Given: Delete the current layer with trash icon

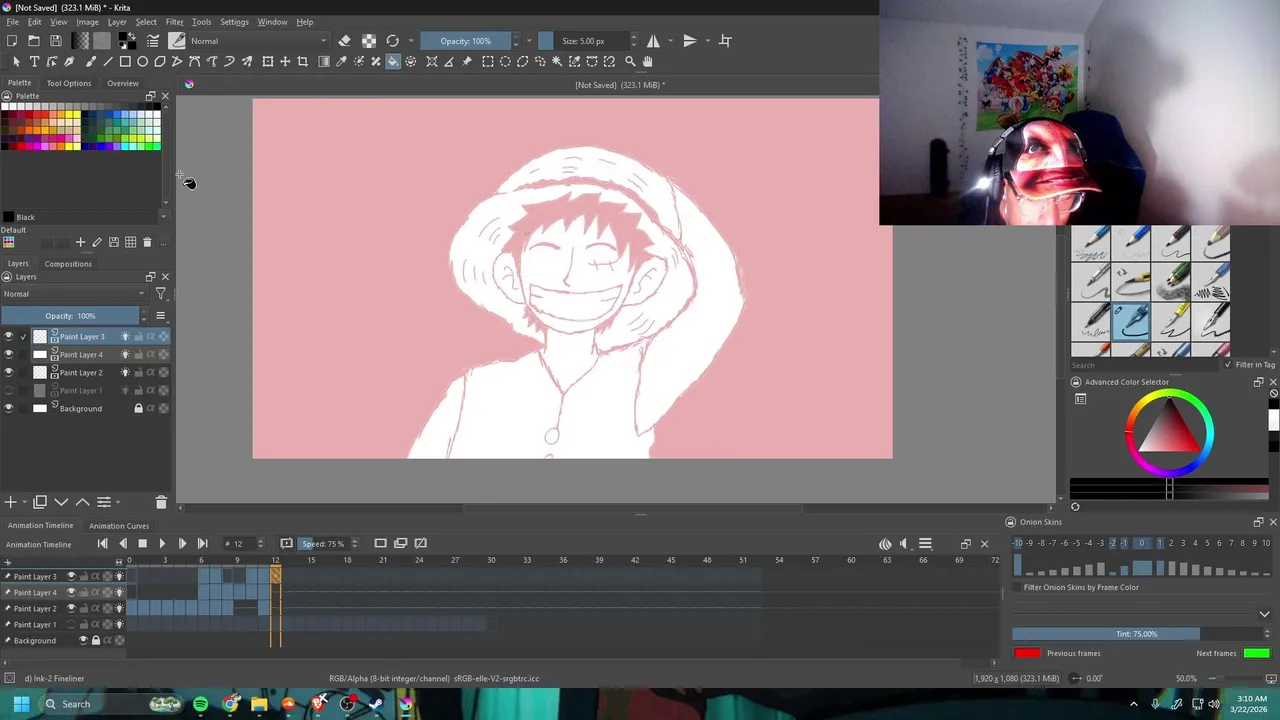Looking at the screenshot, I should click(161, 502).
